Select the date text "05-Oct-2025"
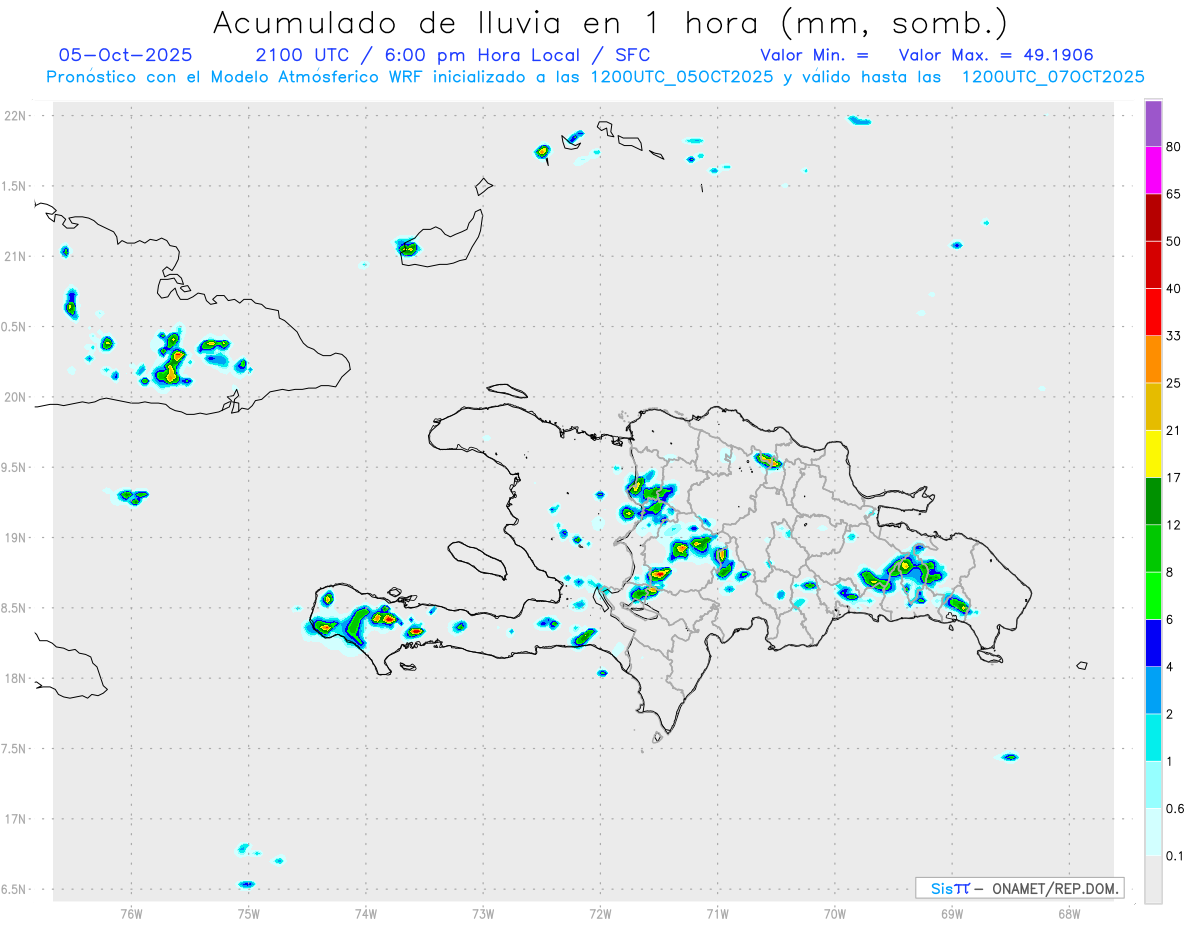Viewport: 1200px width, 927px height. point(126,55)
